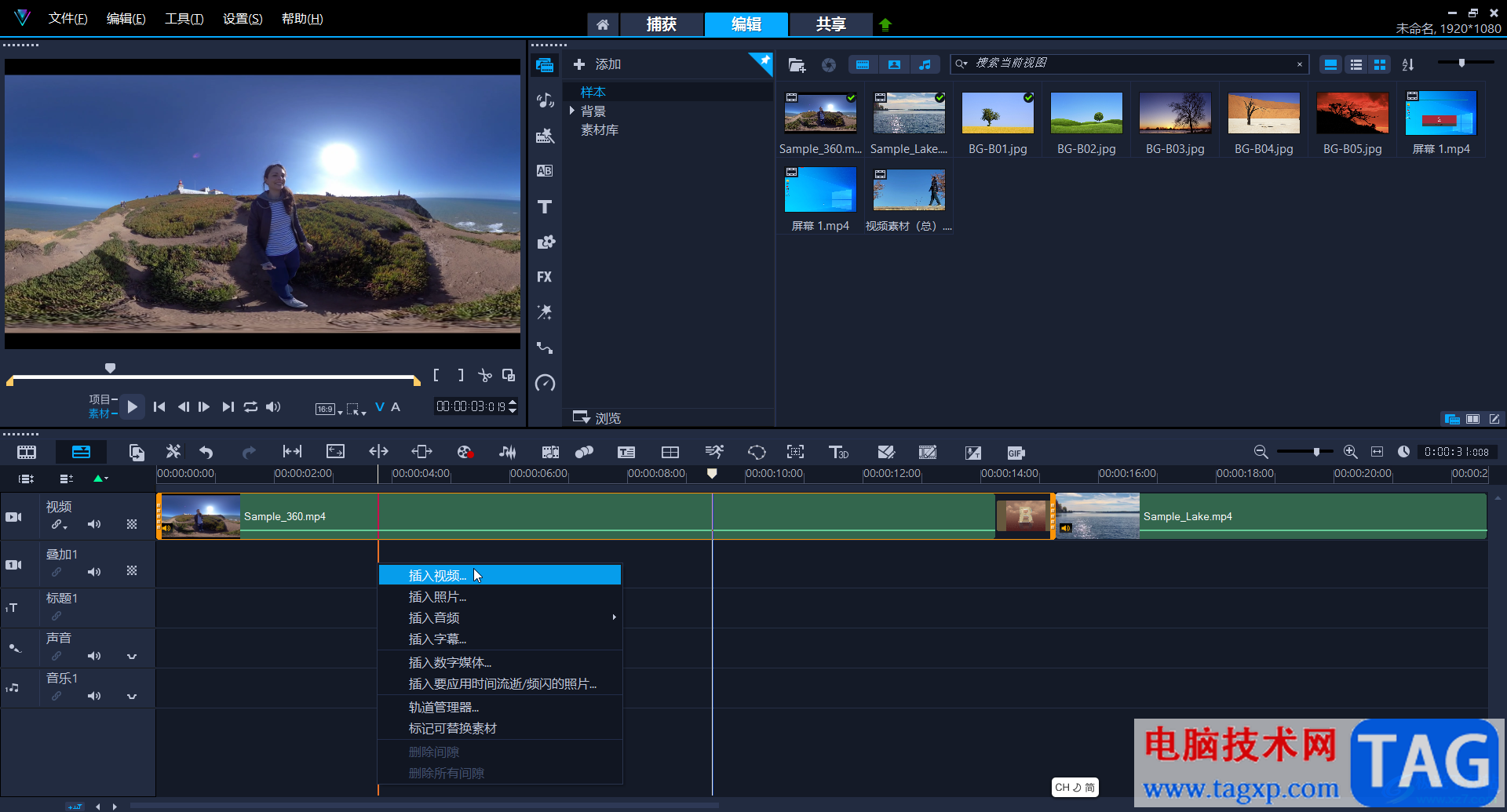The height and width of the screenshot is (812, 1507).
Task: Open the chapter/cue point green arrow dropdown
Action: 101,478
